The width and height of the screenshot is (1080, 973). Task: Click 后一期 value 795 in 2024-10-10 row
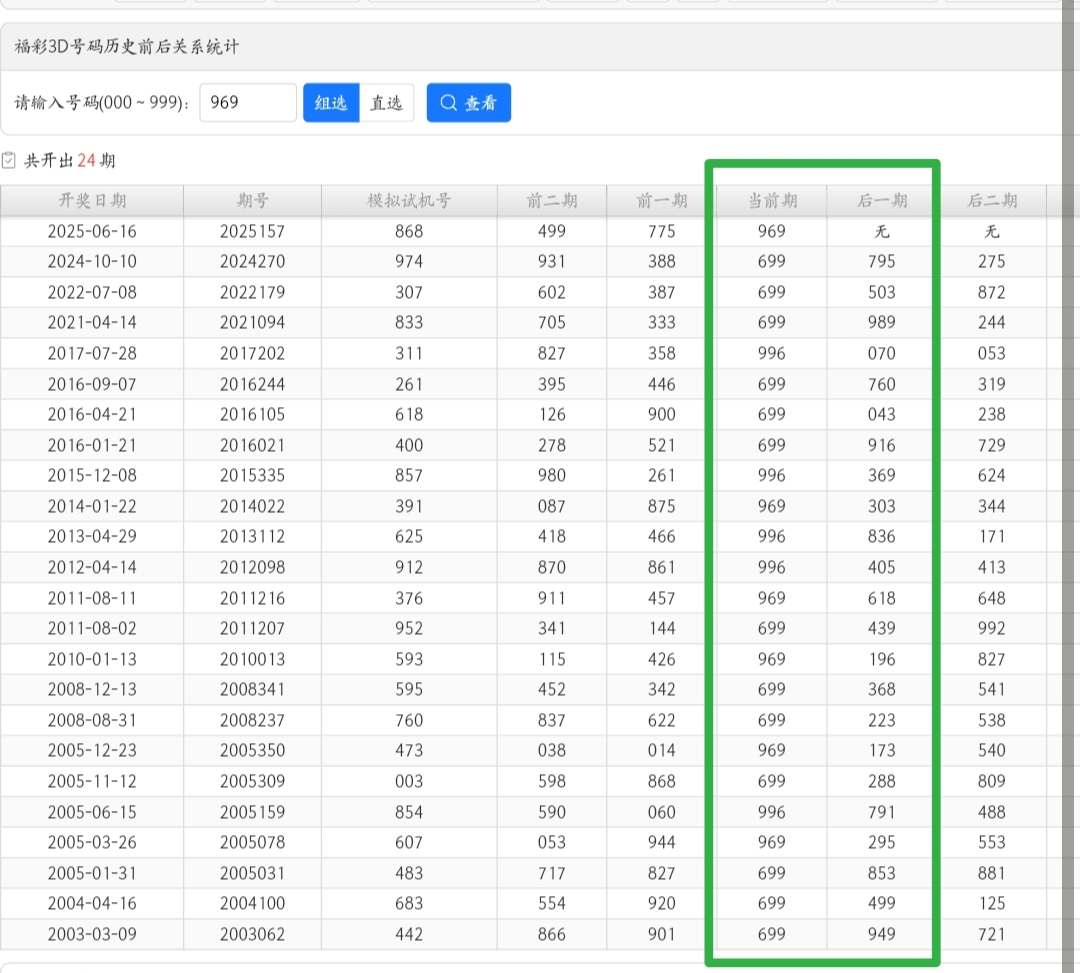[882, 262]
